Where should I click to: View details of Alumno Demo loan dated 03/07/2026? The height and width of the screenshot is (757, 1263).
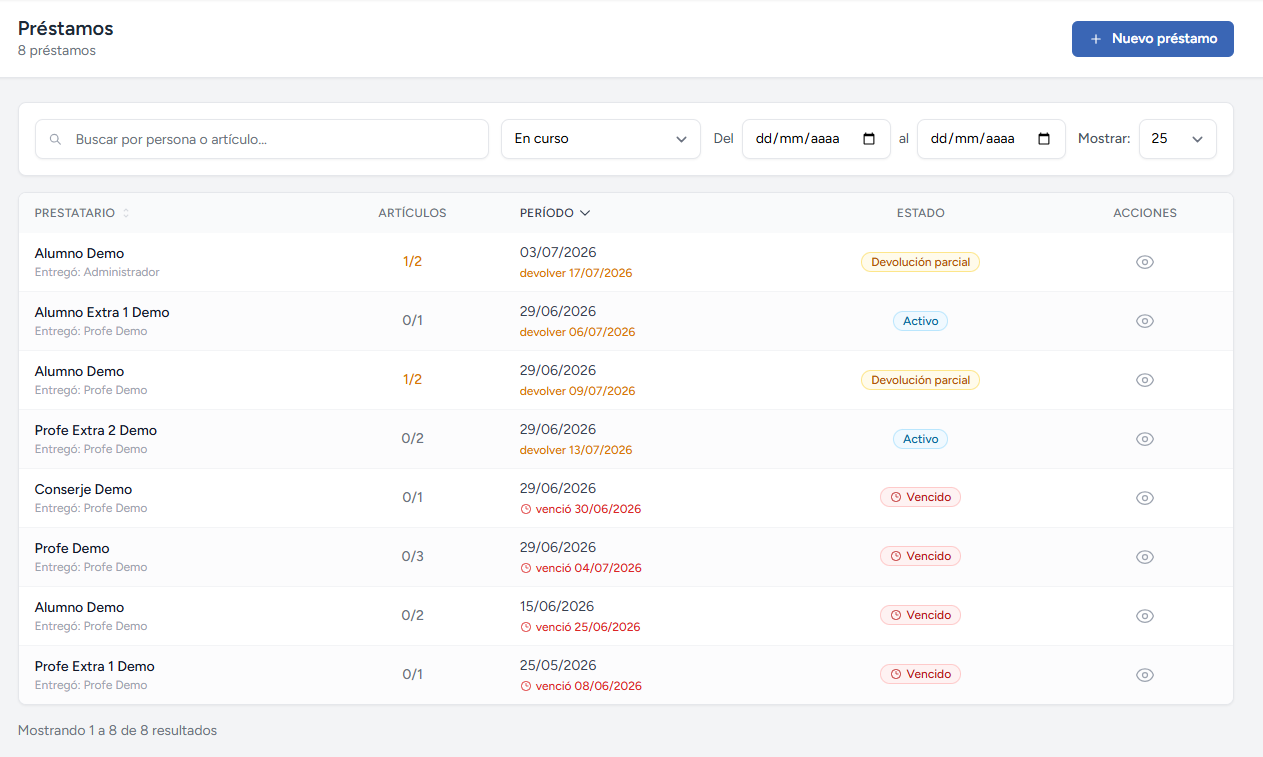click(x=1145, y=262)
